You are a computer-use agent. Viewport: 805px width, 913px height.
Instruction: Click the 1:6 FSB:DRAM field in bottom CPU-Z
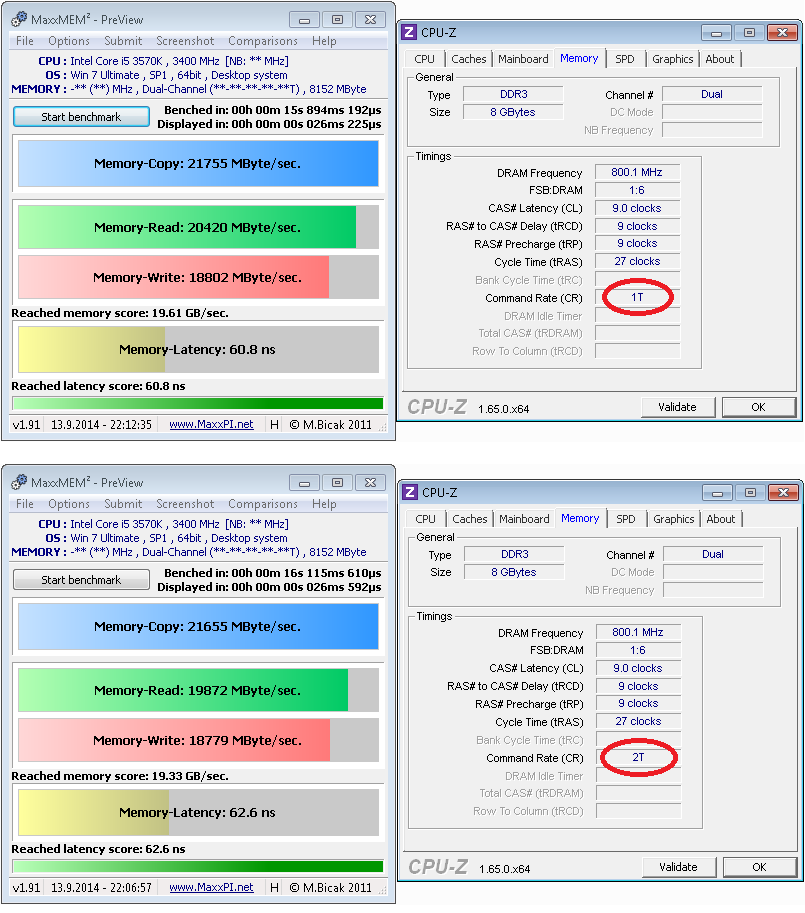639,650
